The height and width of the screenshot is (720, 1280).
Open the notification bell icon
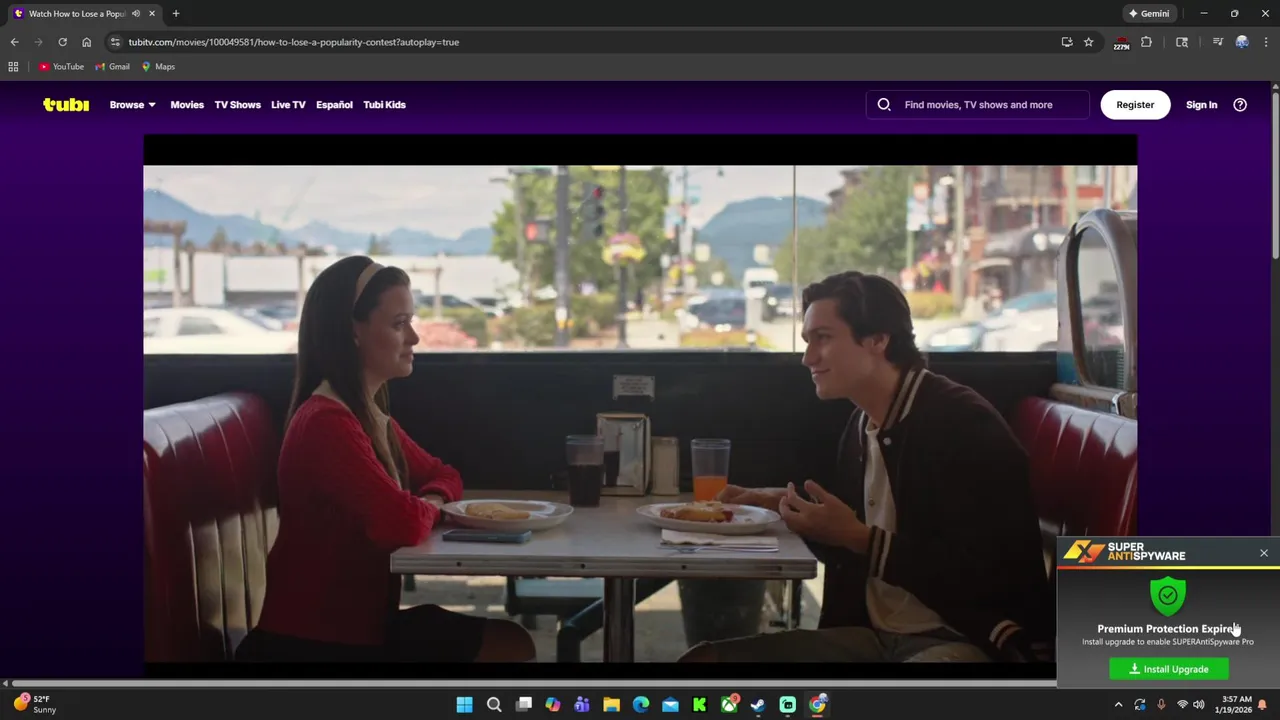1263,705
